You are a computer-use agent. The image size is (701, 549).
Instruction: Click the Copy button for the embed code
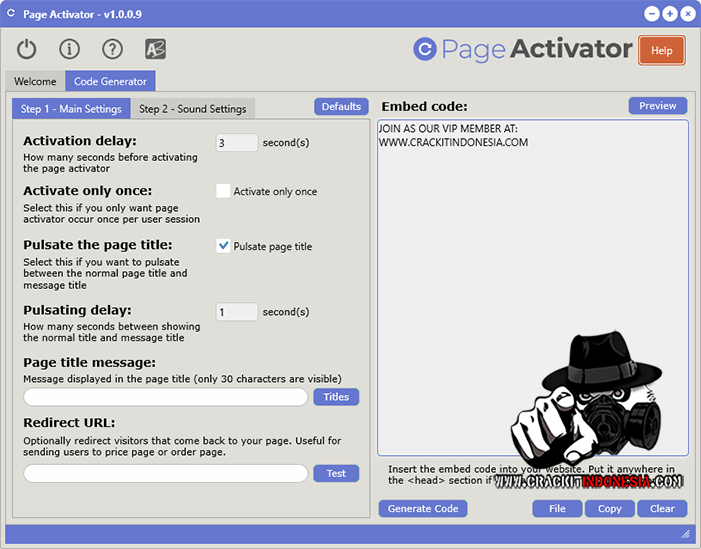pos(609,508)
